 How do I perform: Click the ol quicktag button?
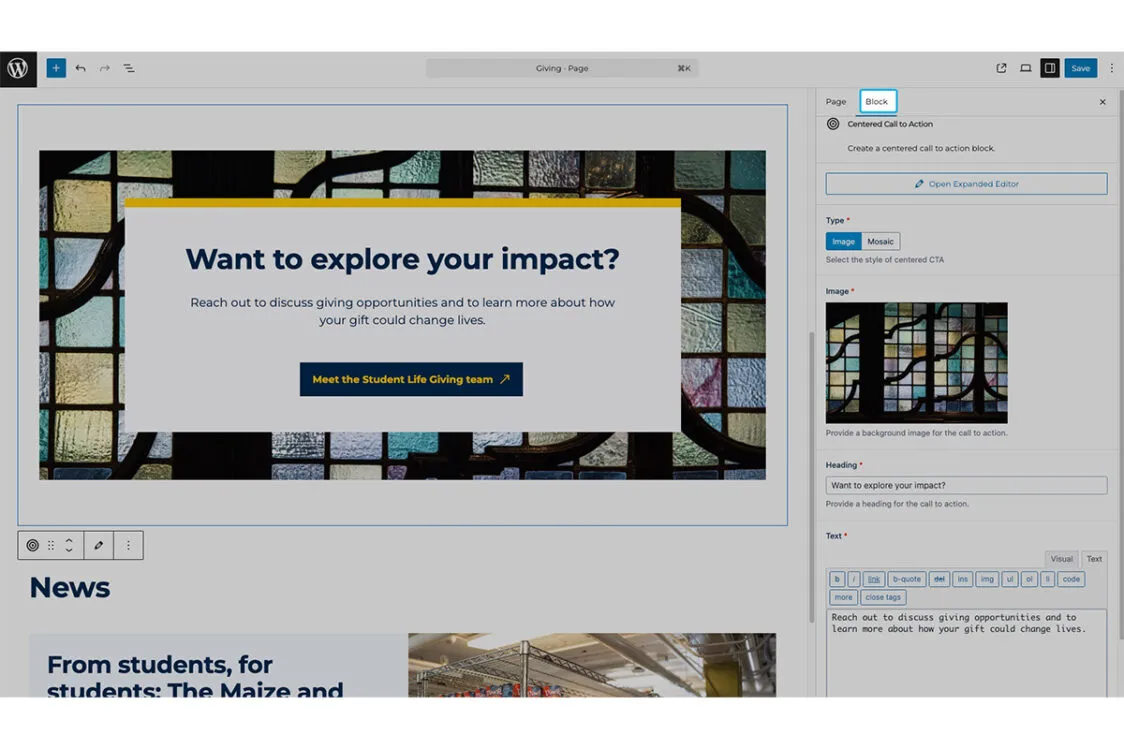coord(1029,579)
